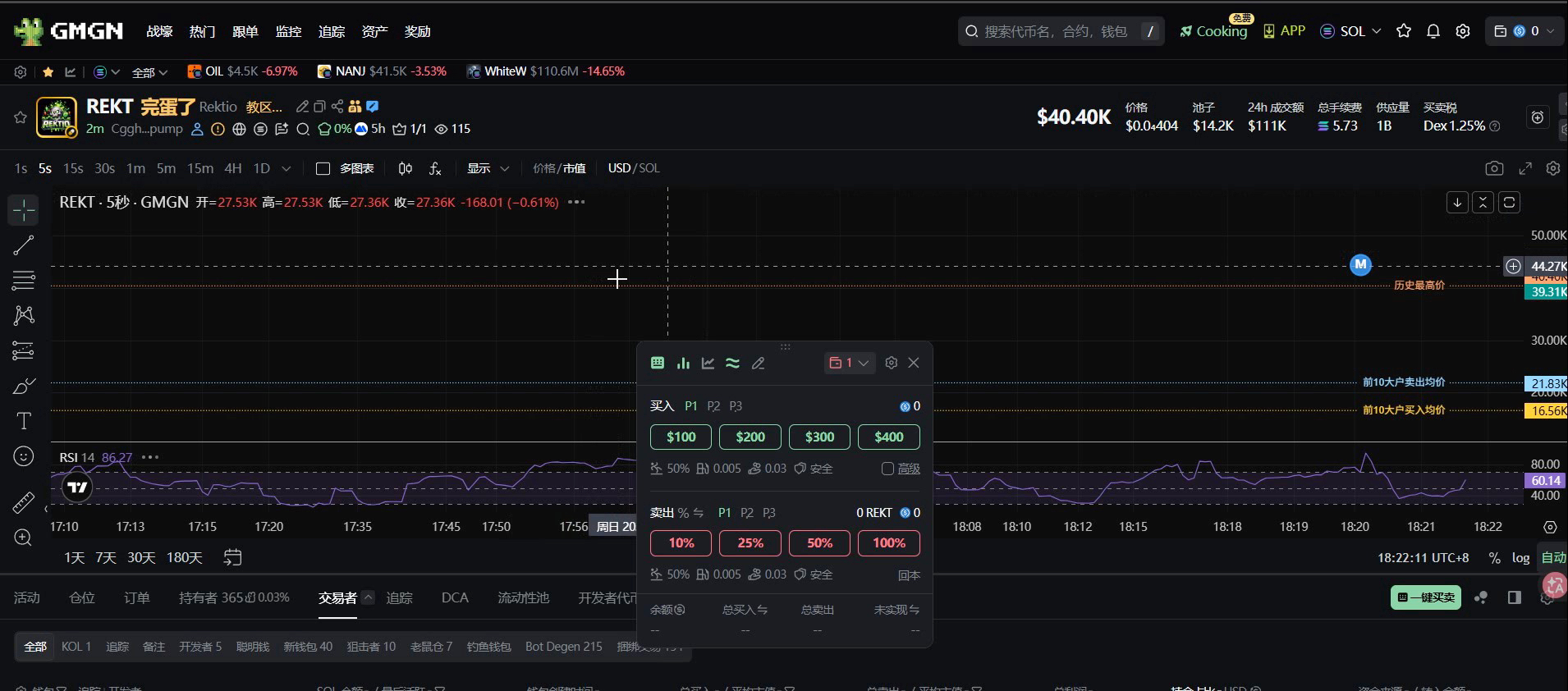The image size is (1568, 691).
Task: Click the 39.31K current price label
Action: click(1547, 292)
